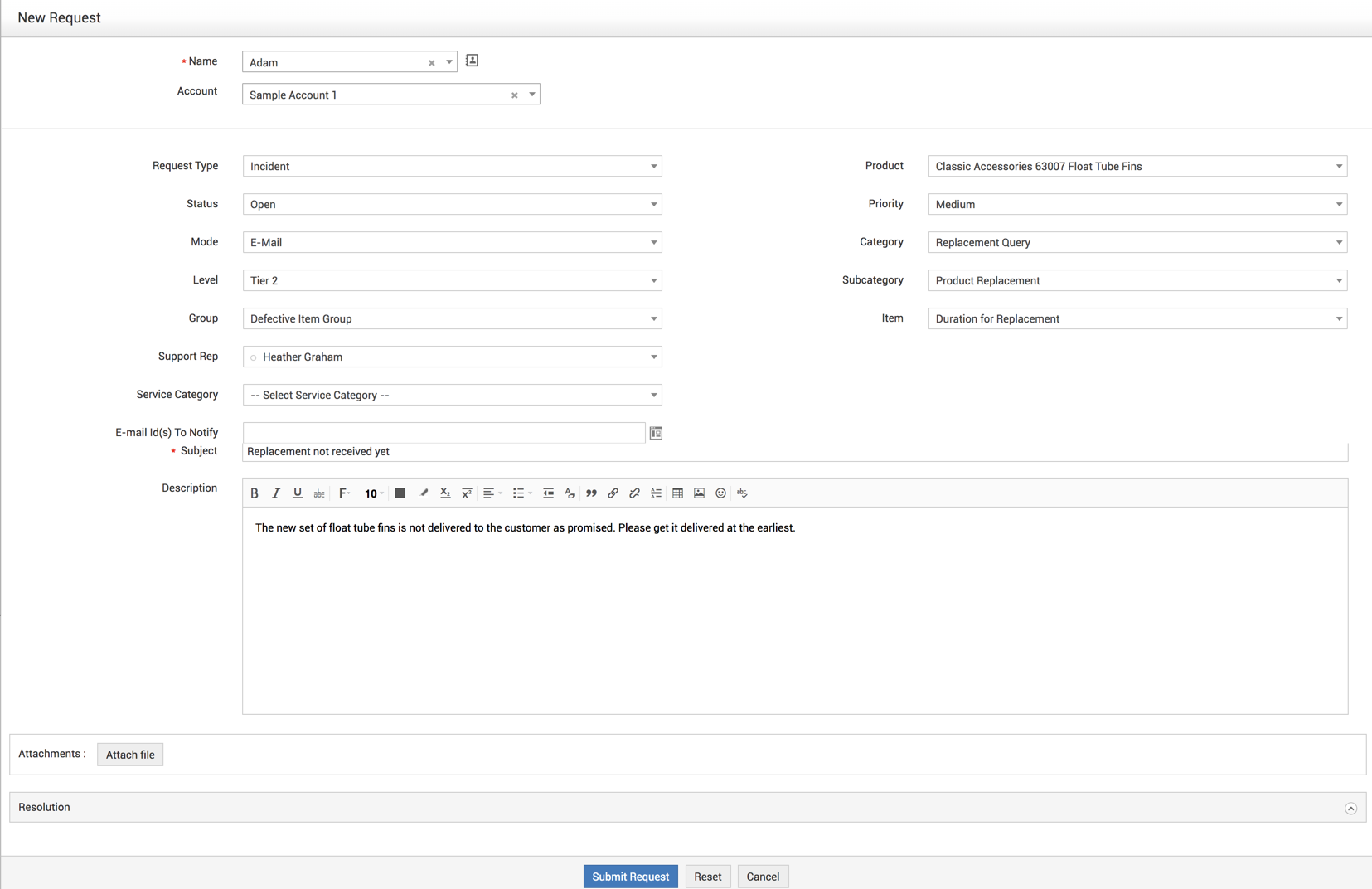Change the Status dropdown from Open

pos(453,204)
